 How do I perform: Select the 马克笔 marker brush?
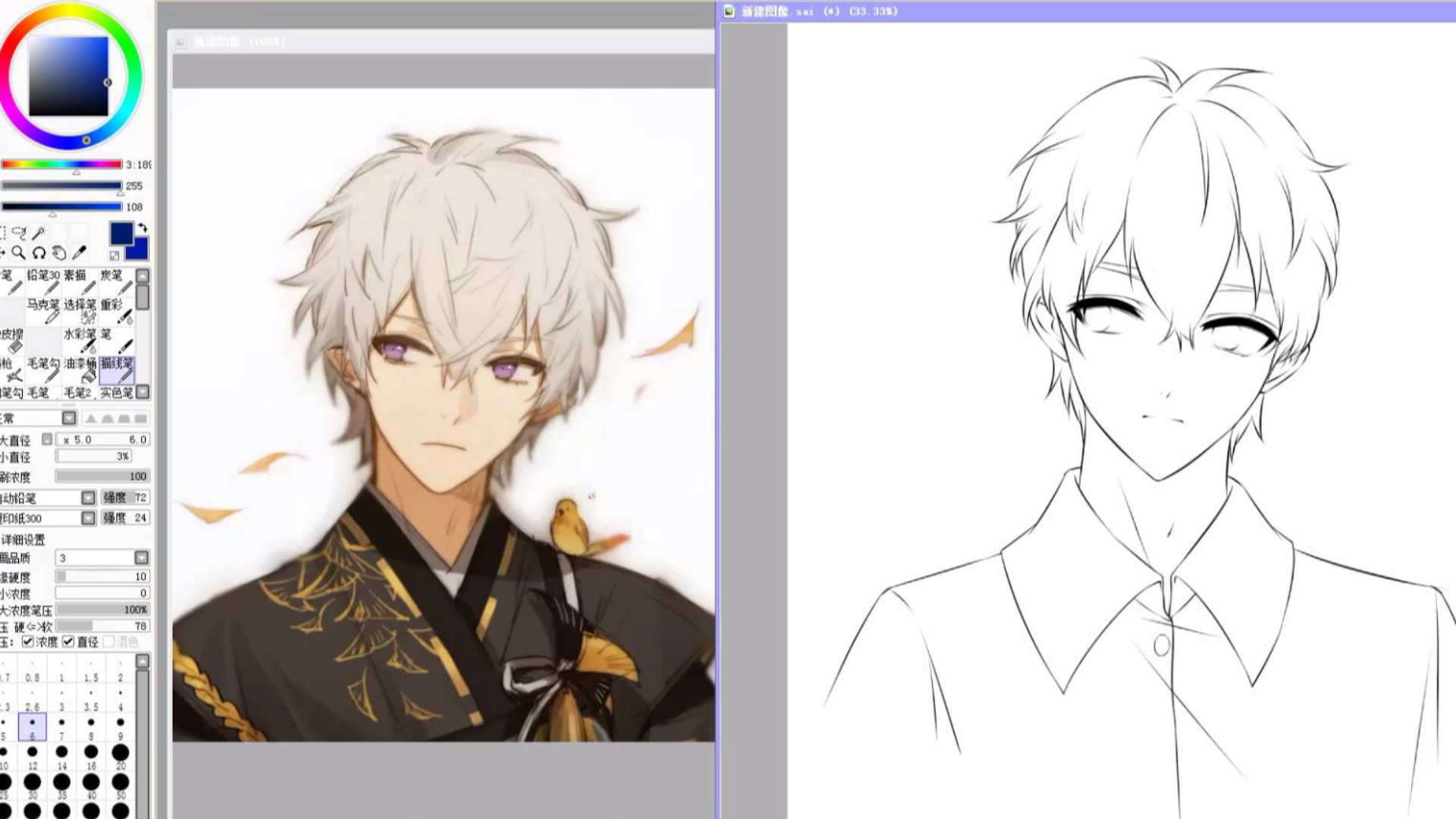pyautogui.click(x=43, y=311)
